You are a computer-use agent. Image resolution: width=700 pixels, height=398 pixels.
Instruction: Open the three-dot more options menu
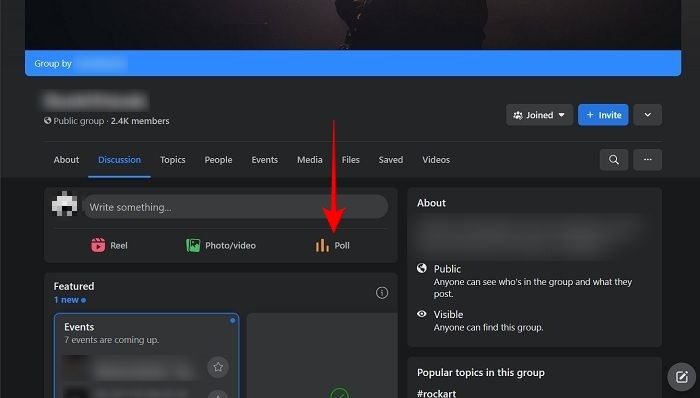point(647,160)
